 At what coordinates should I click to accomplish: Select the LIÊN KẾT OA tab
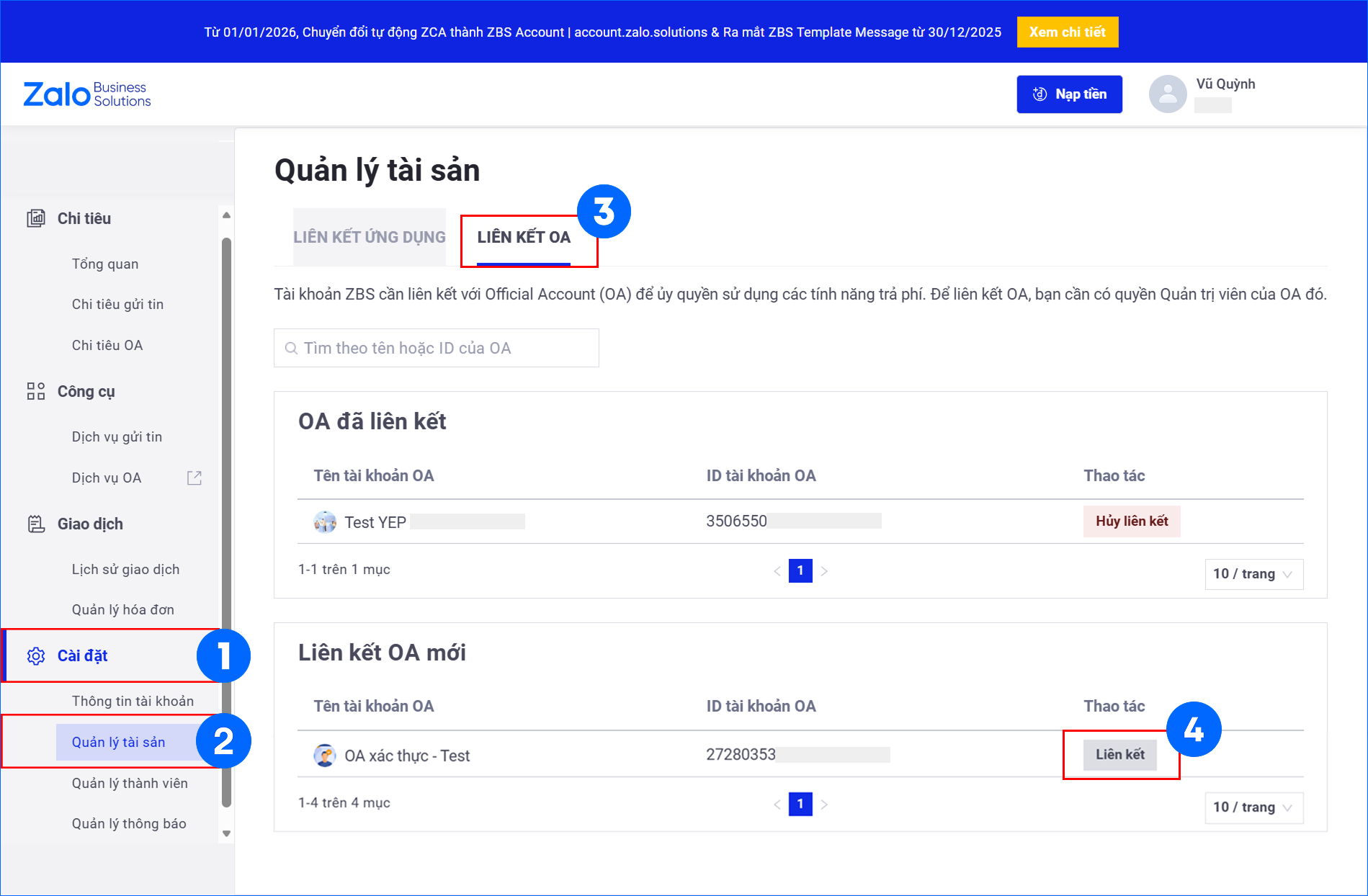pos(524,237)
